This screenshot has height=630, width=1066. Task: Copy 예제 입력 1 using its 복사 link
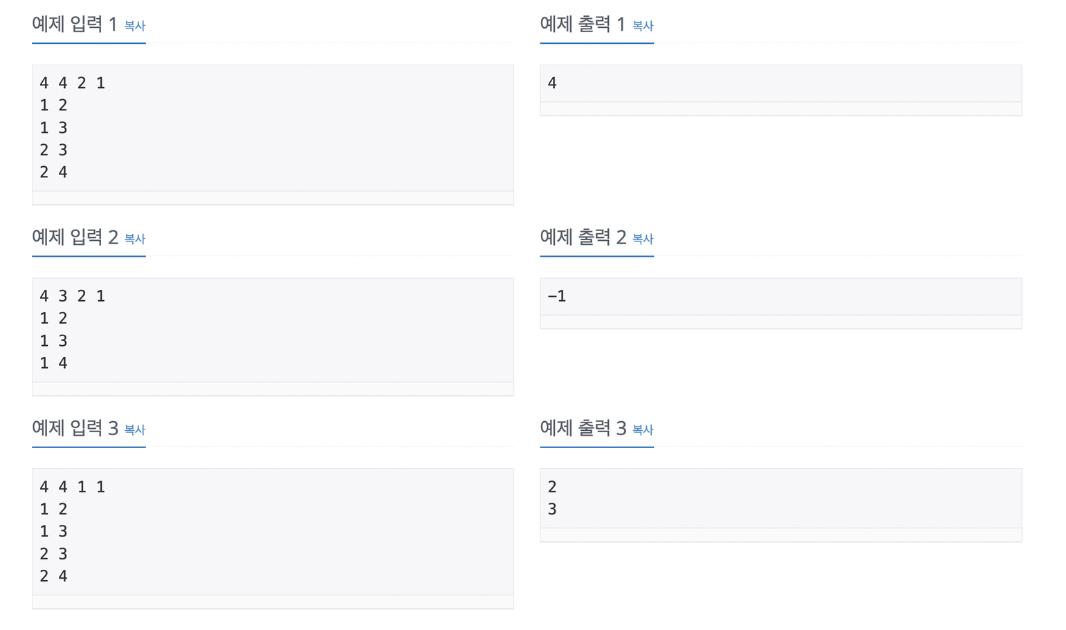135,26
